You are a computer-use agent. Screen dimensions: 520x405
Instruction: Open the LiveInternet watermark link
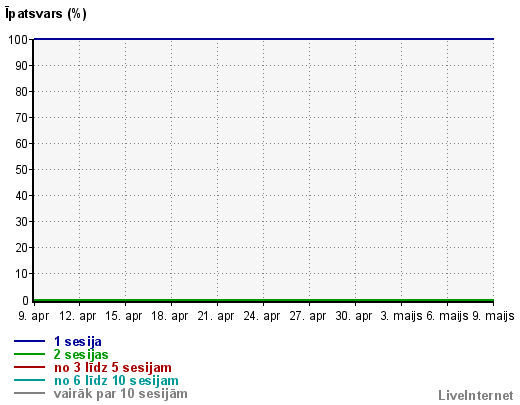point(476,395)
